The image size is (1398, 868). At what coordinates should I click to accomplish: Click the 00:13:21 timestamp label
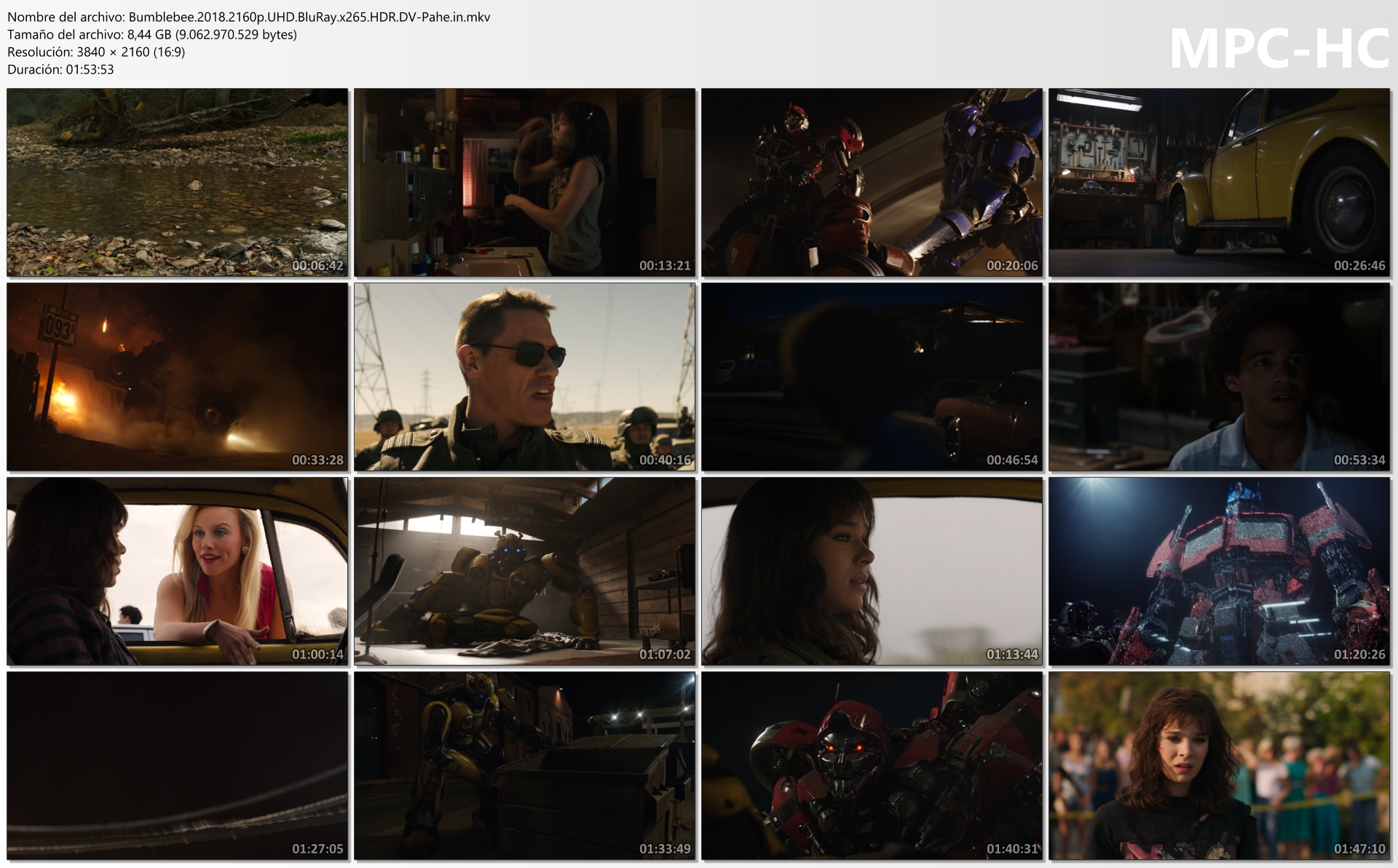pyautogui.click(x=665, y=266)
